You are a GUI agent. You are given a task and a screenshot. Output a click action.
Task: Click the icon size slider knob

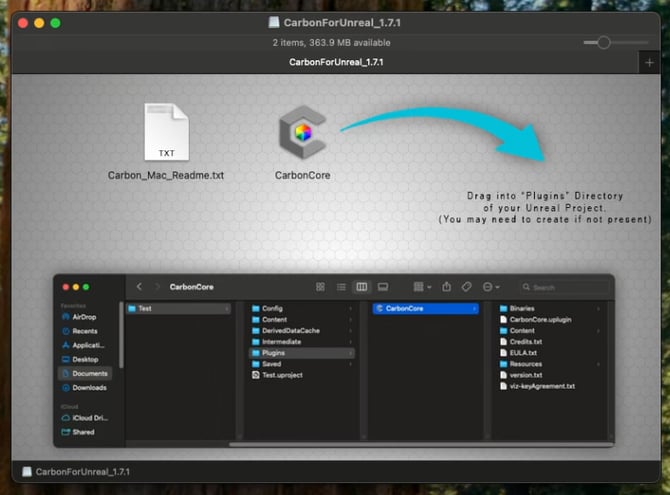tap(603, 42)
